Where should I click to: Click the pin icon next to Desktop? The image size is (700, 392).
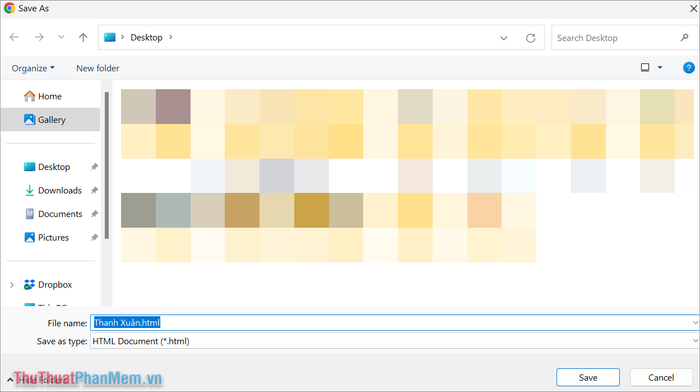point(94,167)
